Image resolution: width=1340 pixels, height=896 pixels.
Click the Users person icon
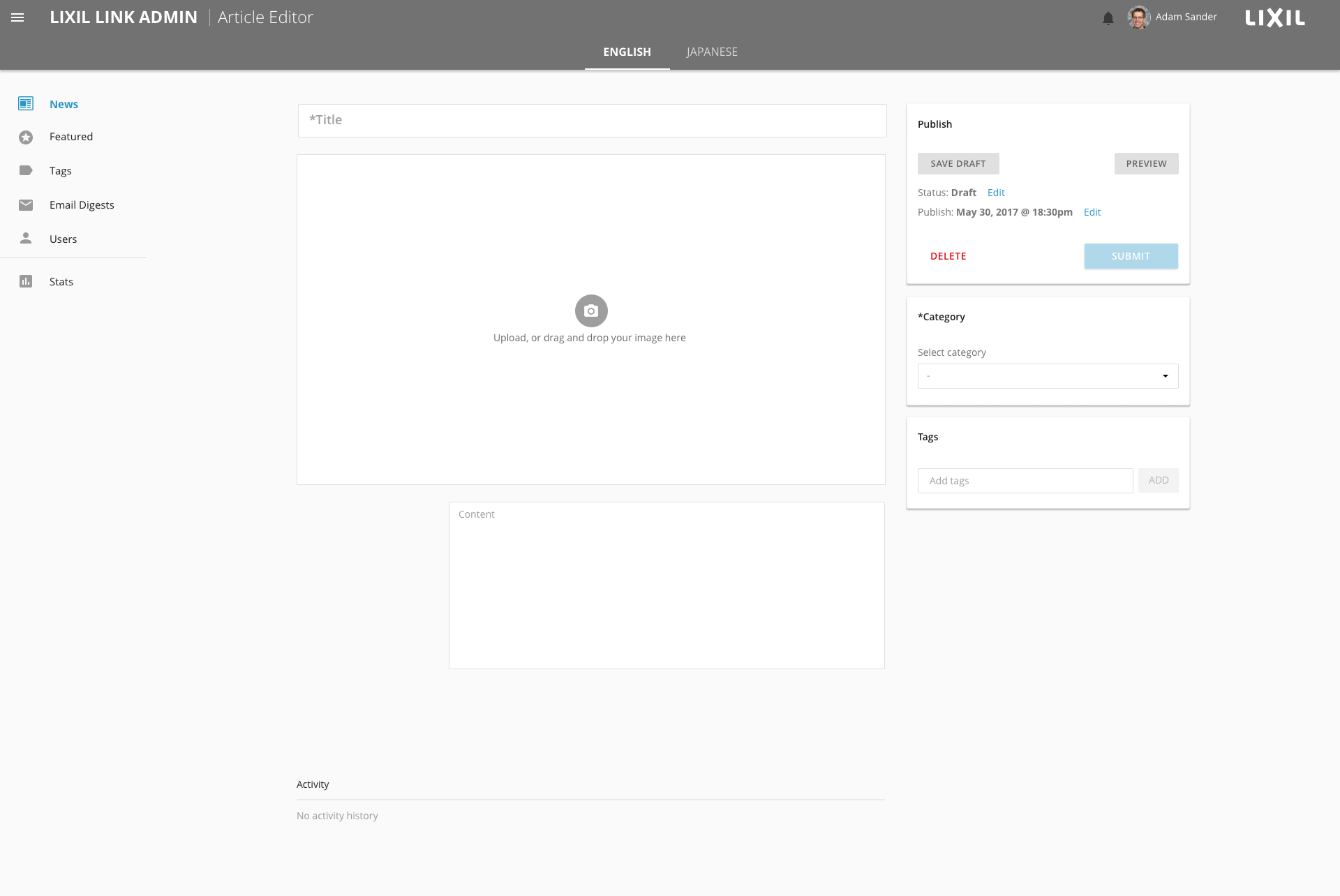pos(26,238)
